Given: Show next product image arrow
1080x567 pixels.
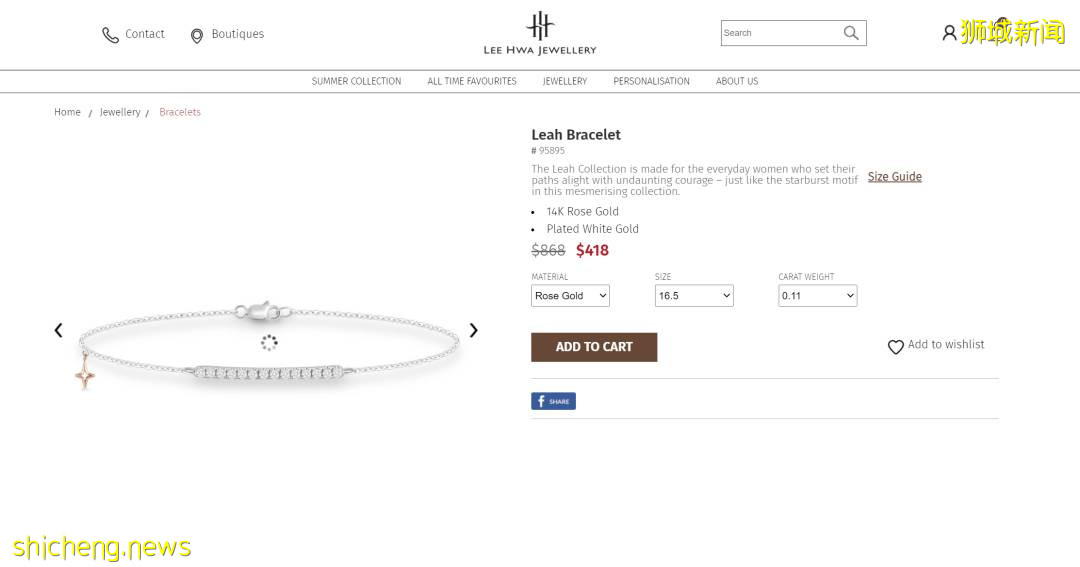Looking at the screenshot, I should [x=474, y=330].
